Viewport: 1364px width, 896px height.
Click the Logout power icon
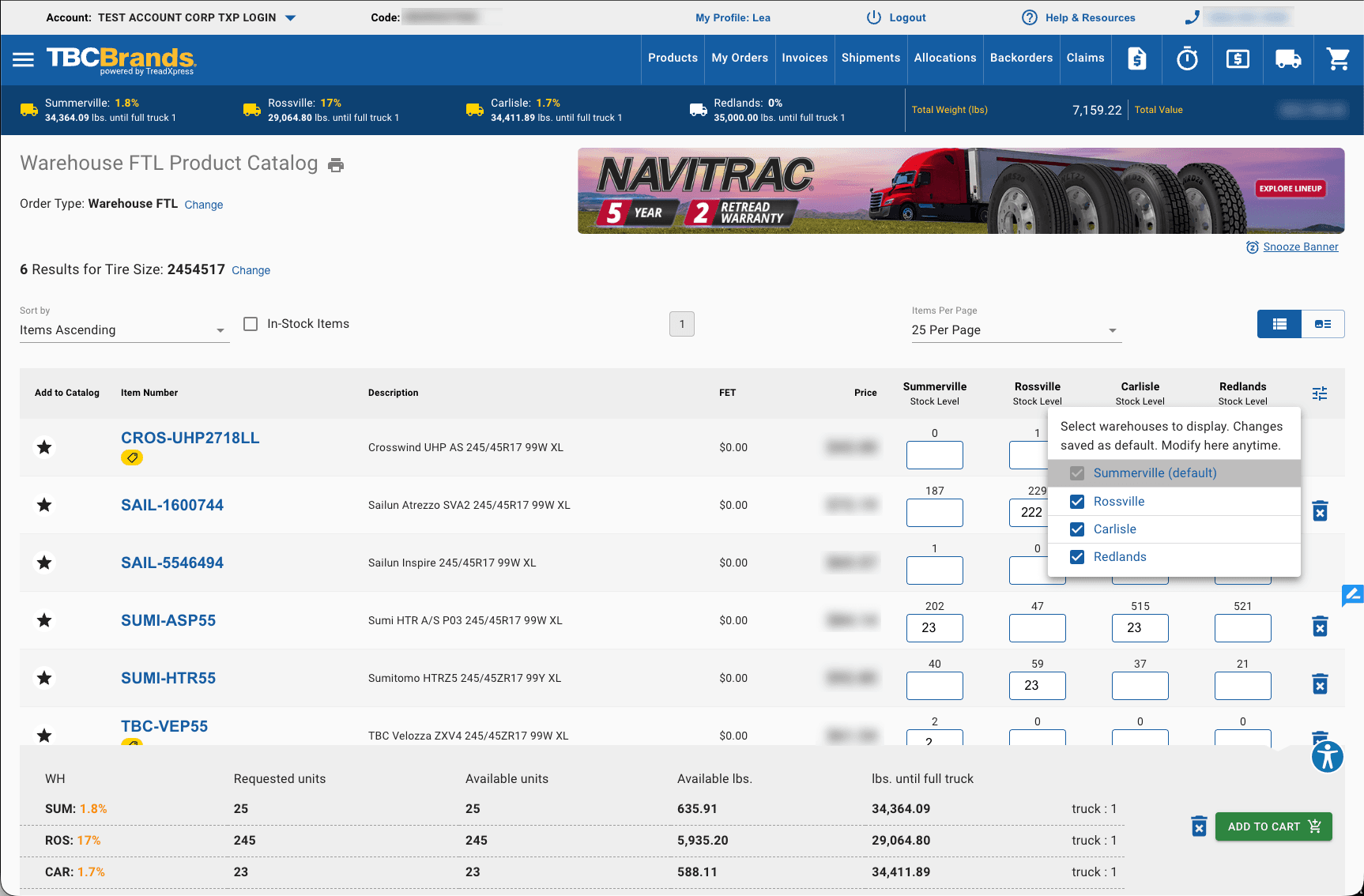(873, 17)
